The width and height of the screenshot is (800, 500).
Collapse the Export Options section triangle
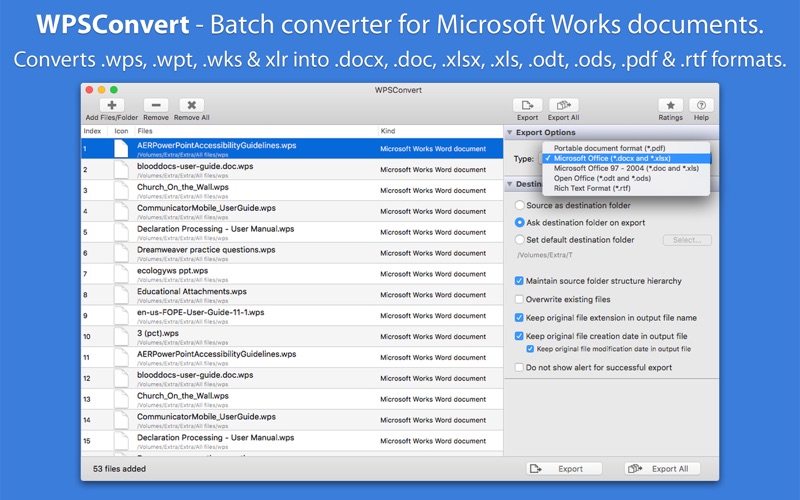pyautogui.click(x=509, y=133)
